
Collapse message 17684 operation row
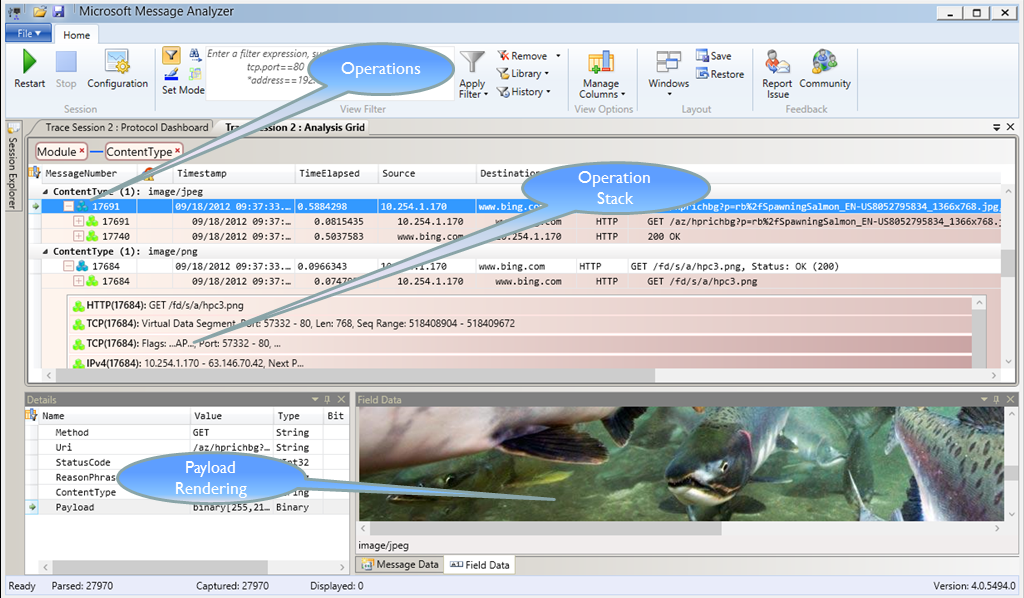[69, 267]
